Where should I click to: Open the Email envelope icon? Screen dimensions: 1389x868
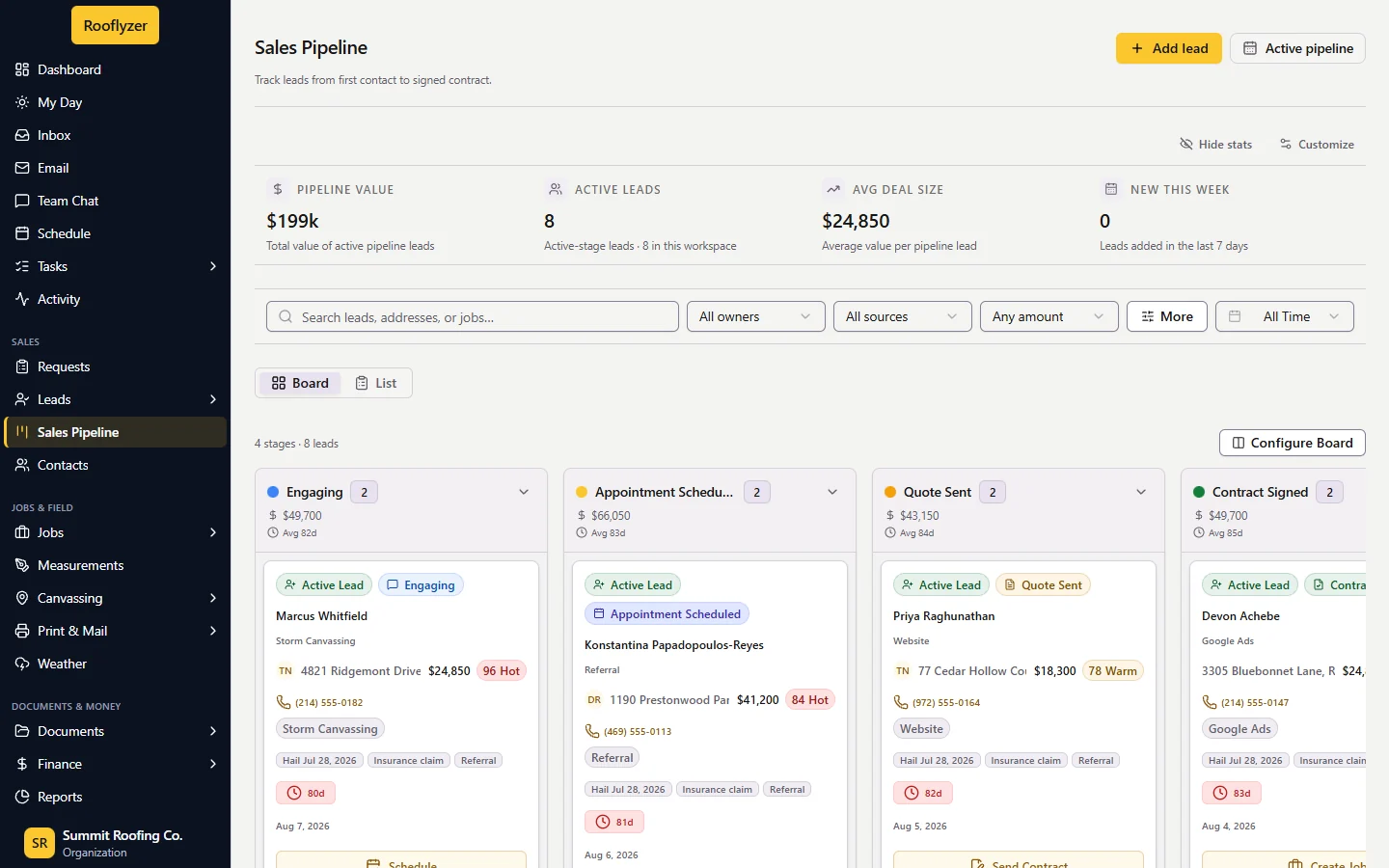pyautogui.click(x=22, y=168)
